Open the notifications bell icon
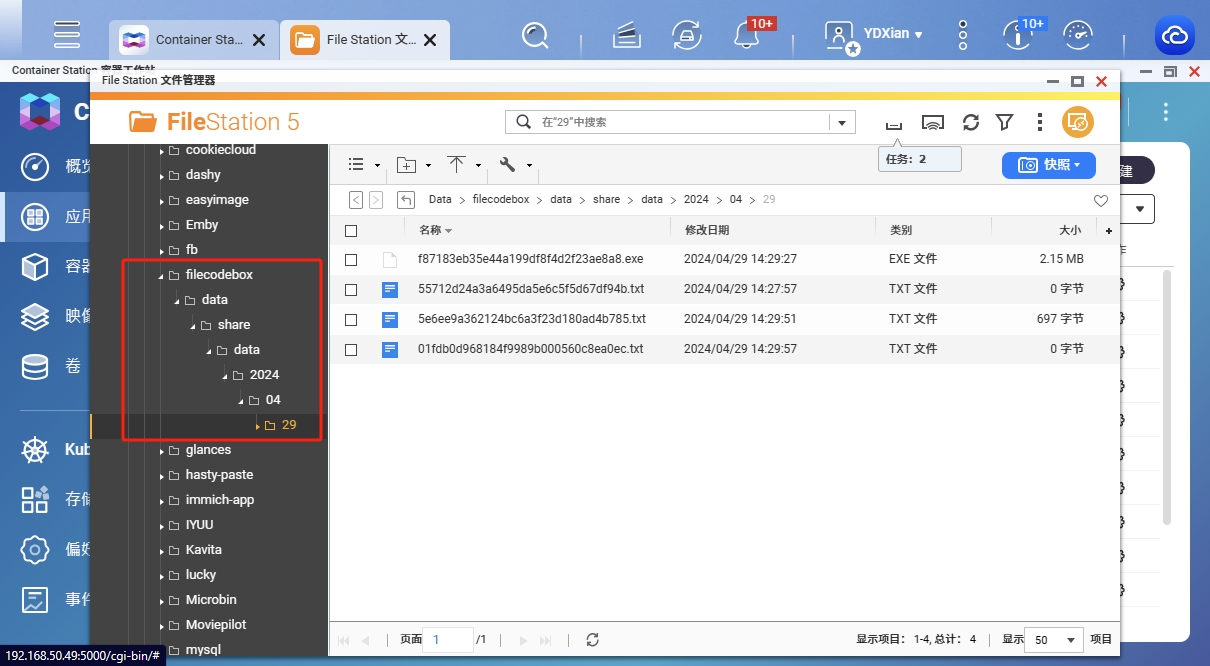The width and height of the screenshot is (1210, 666). [x=746, y=35]
